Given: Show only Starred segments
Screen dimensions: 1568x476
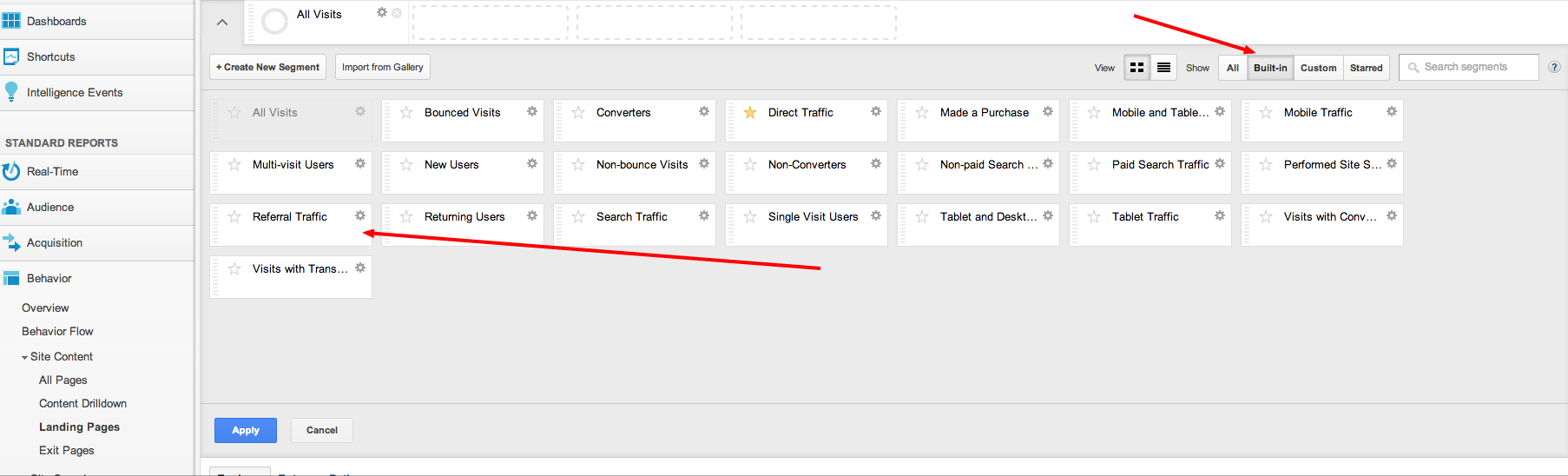Looking at the screenshot, I should (1366, 67).
